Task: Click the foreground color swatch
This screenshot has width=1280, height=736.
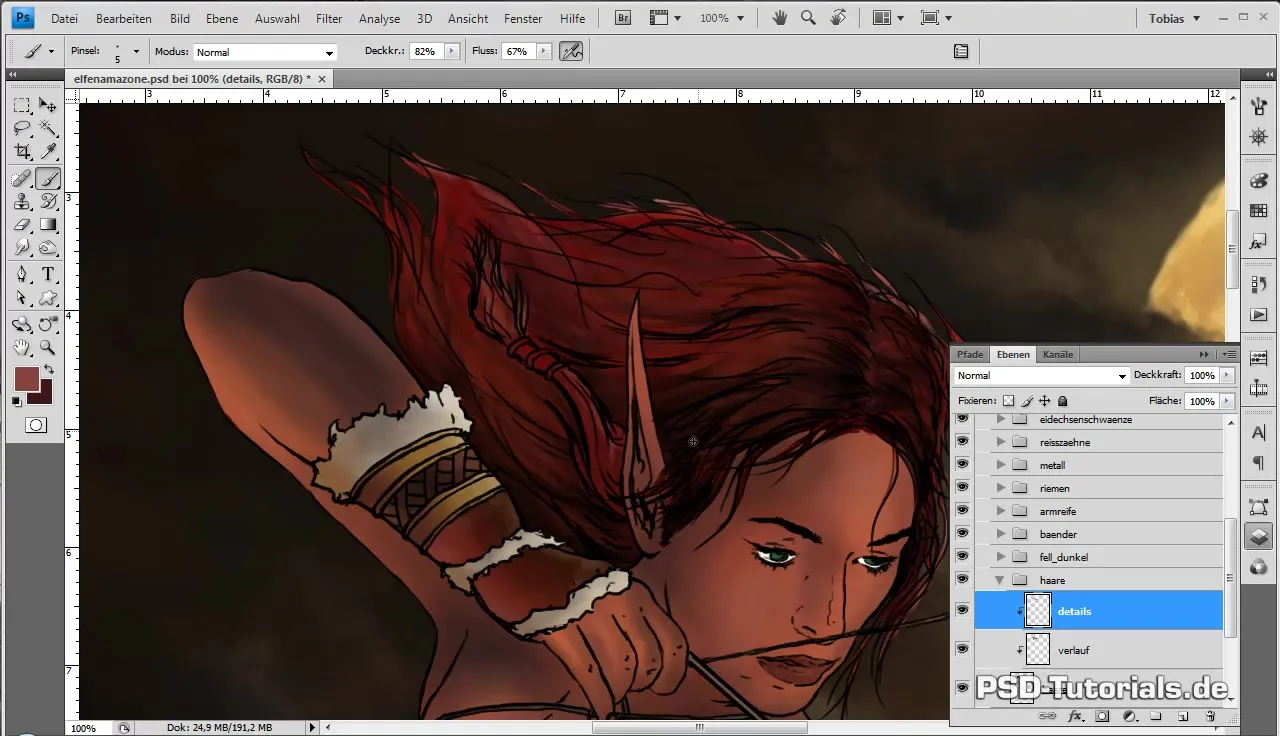Action: tap(26, 379)
